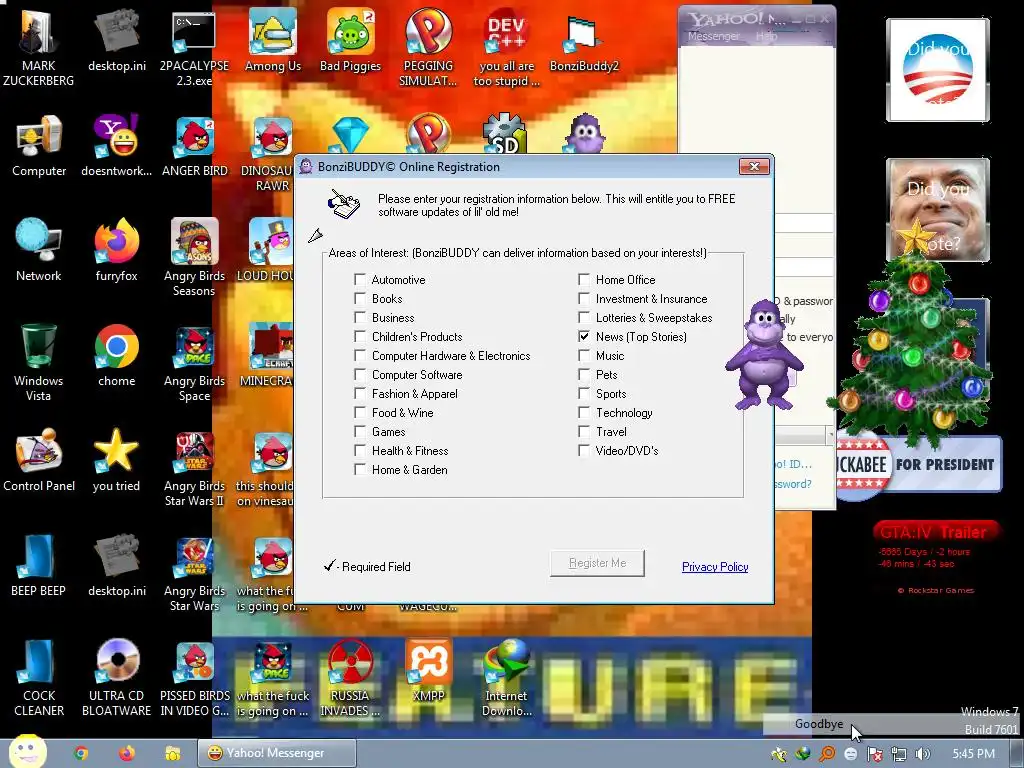Launch the furryfox Firefox shortcut
Image resolution: width=1024 pixels, height=768 pixels.
116,250
